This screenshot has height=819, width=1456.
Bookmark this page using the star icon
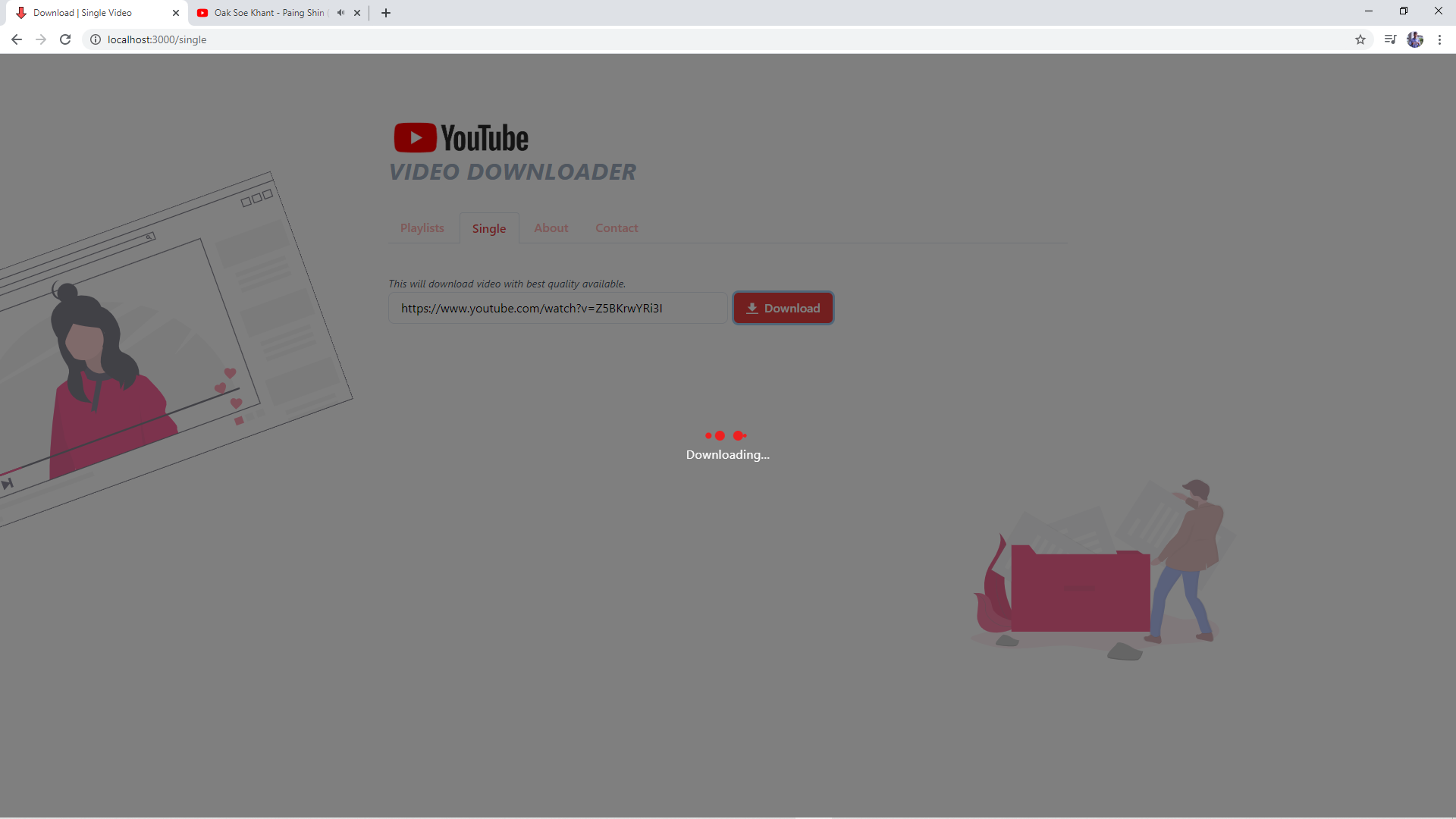[x=1360, y=39]
